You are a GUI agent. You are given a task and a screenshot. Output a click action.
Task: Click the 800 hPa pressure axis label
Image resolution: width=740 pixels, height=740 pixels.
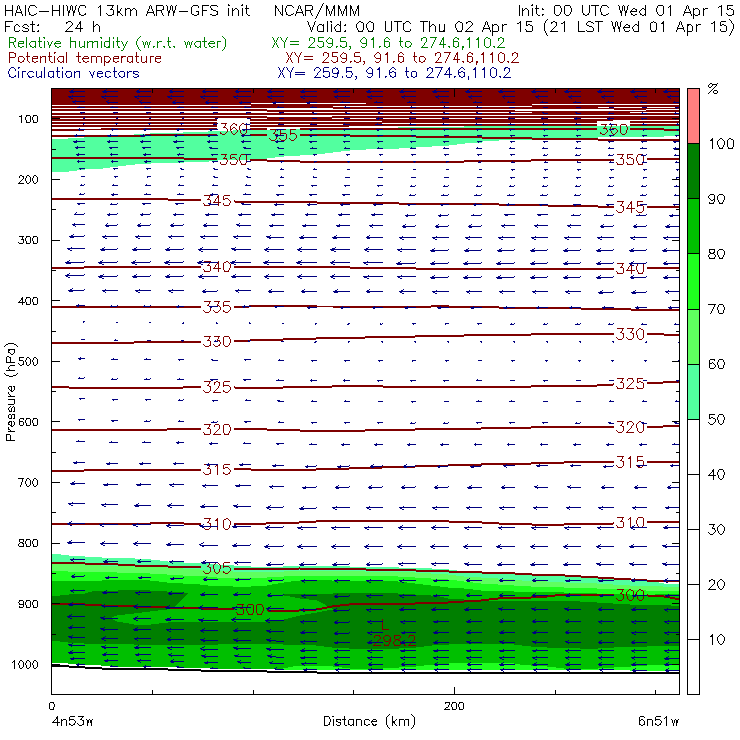pos(28,543)
